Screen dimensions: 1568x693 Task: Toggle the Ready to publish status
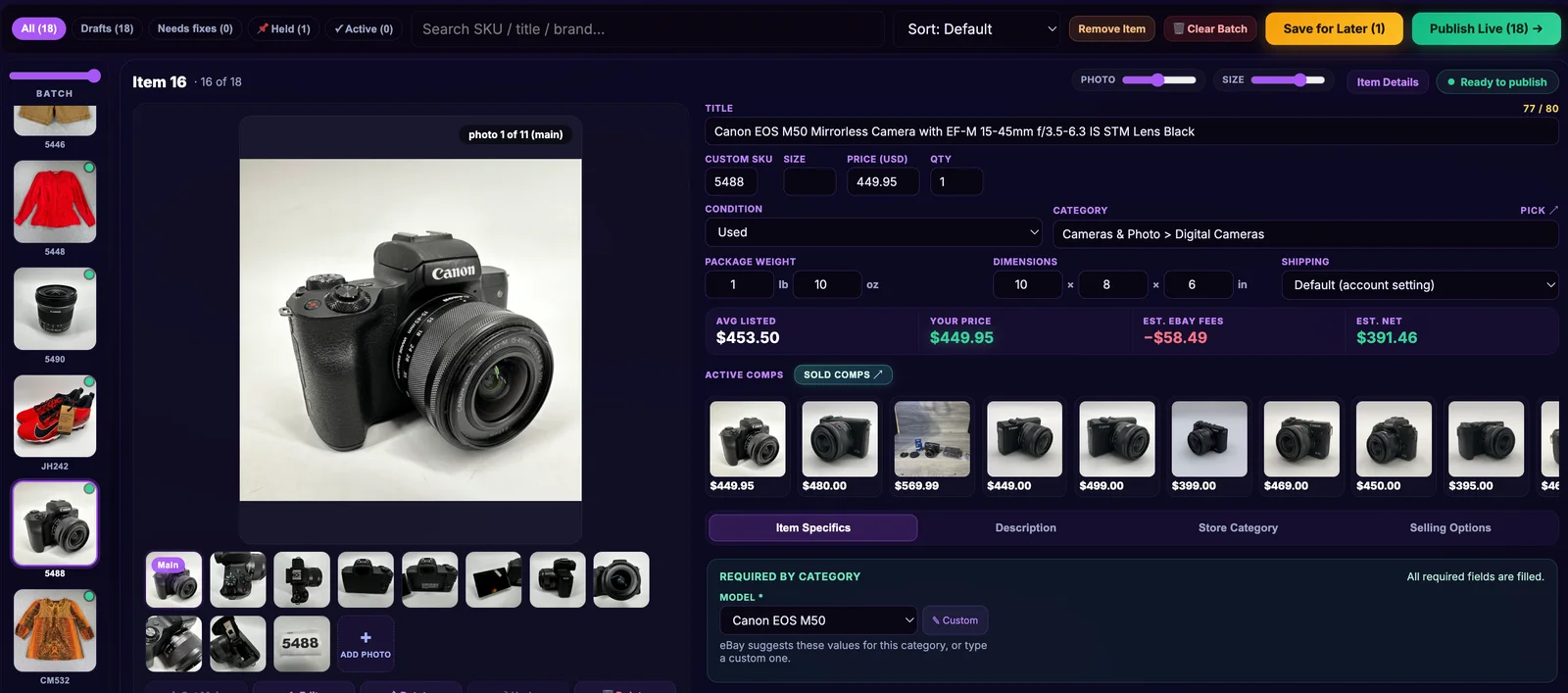1497,82
